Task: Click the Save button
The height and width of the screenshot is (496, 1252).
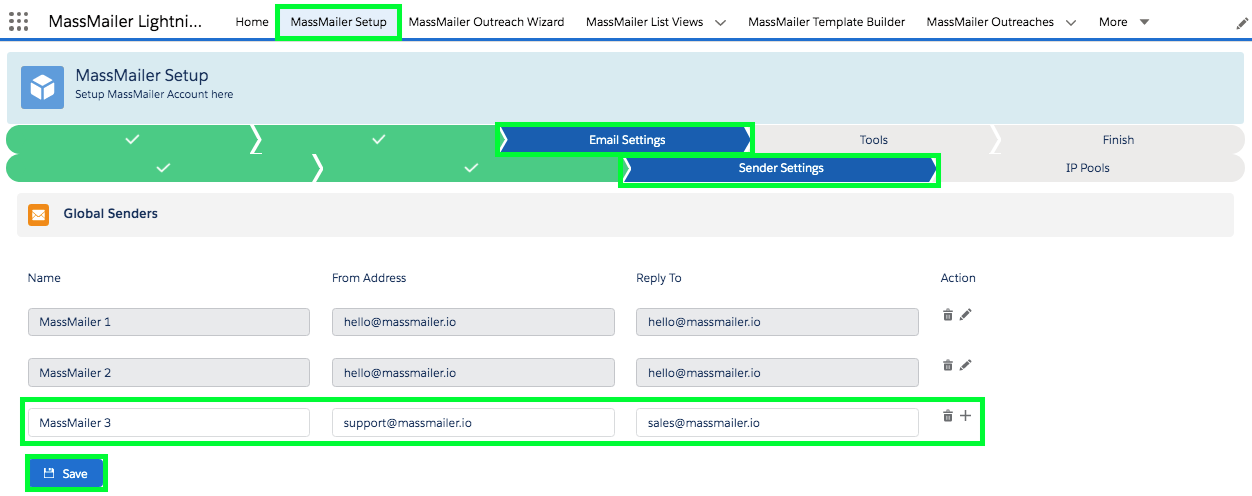Action: click(x=66, y=474)
